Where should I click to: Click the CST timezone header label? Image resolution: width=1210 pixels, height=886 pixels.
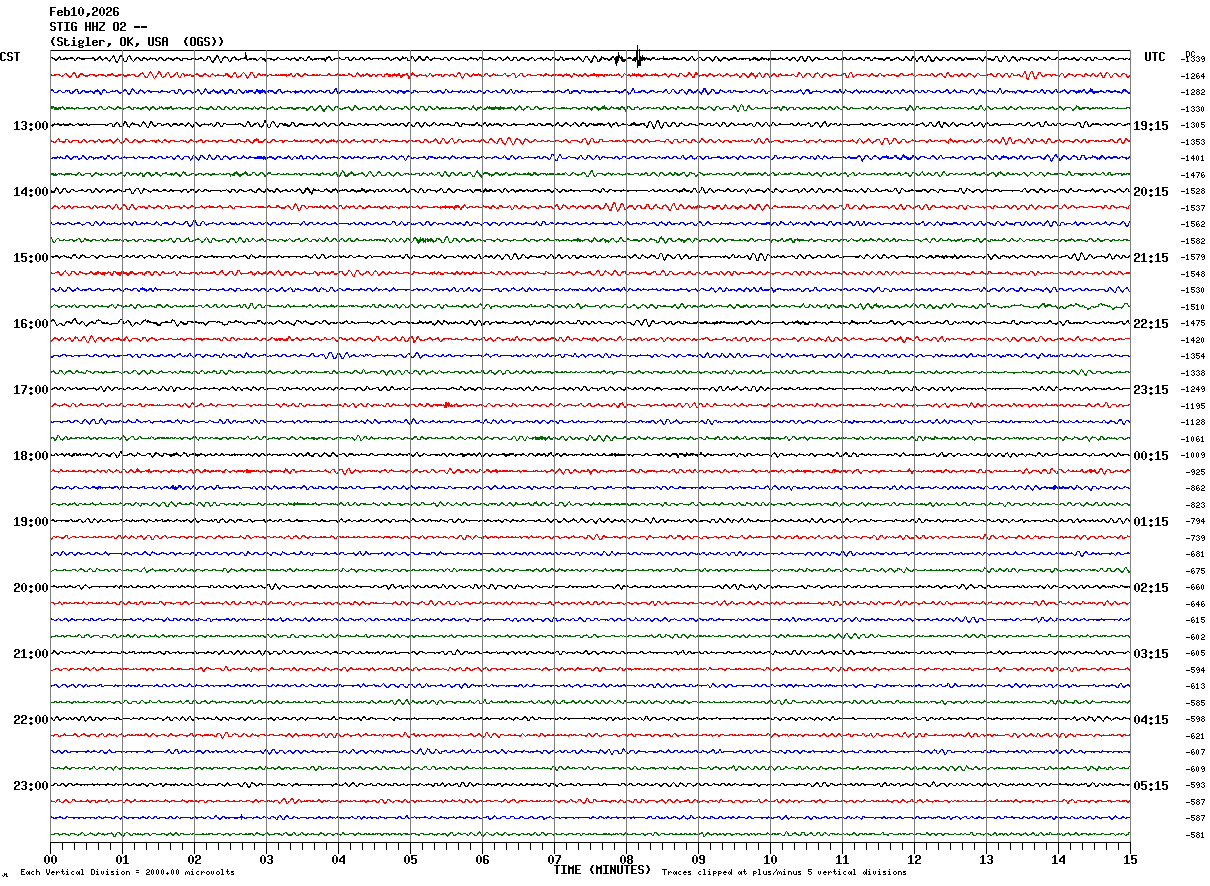click(10, 57)
